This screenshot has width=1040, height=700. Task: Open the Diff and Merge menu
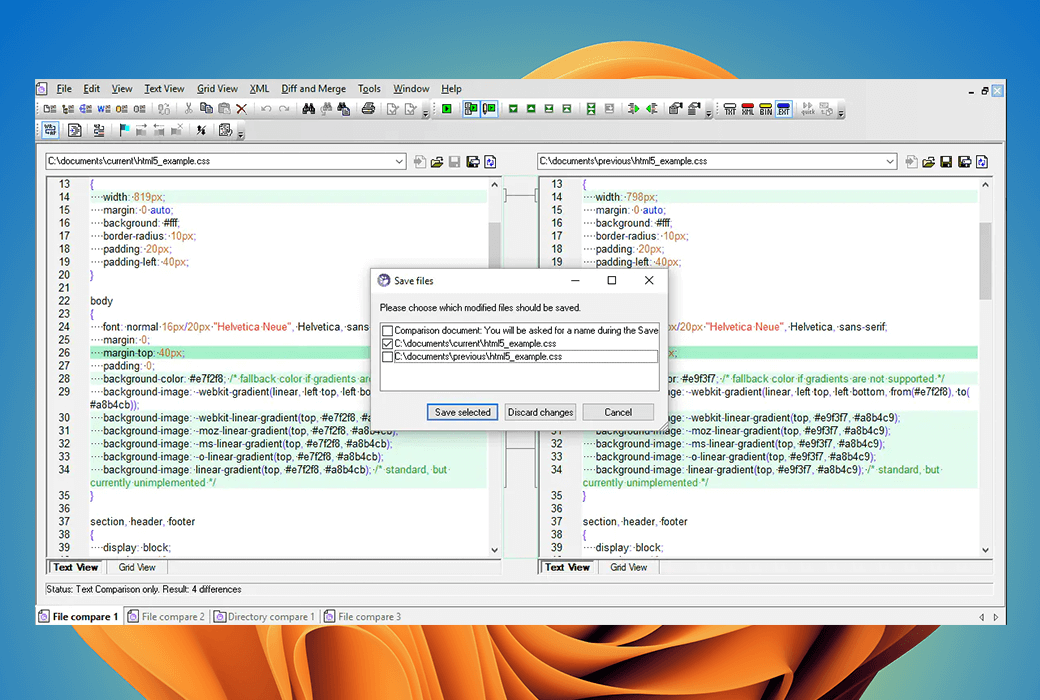[x=314, y=89]
